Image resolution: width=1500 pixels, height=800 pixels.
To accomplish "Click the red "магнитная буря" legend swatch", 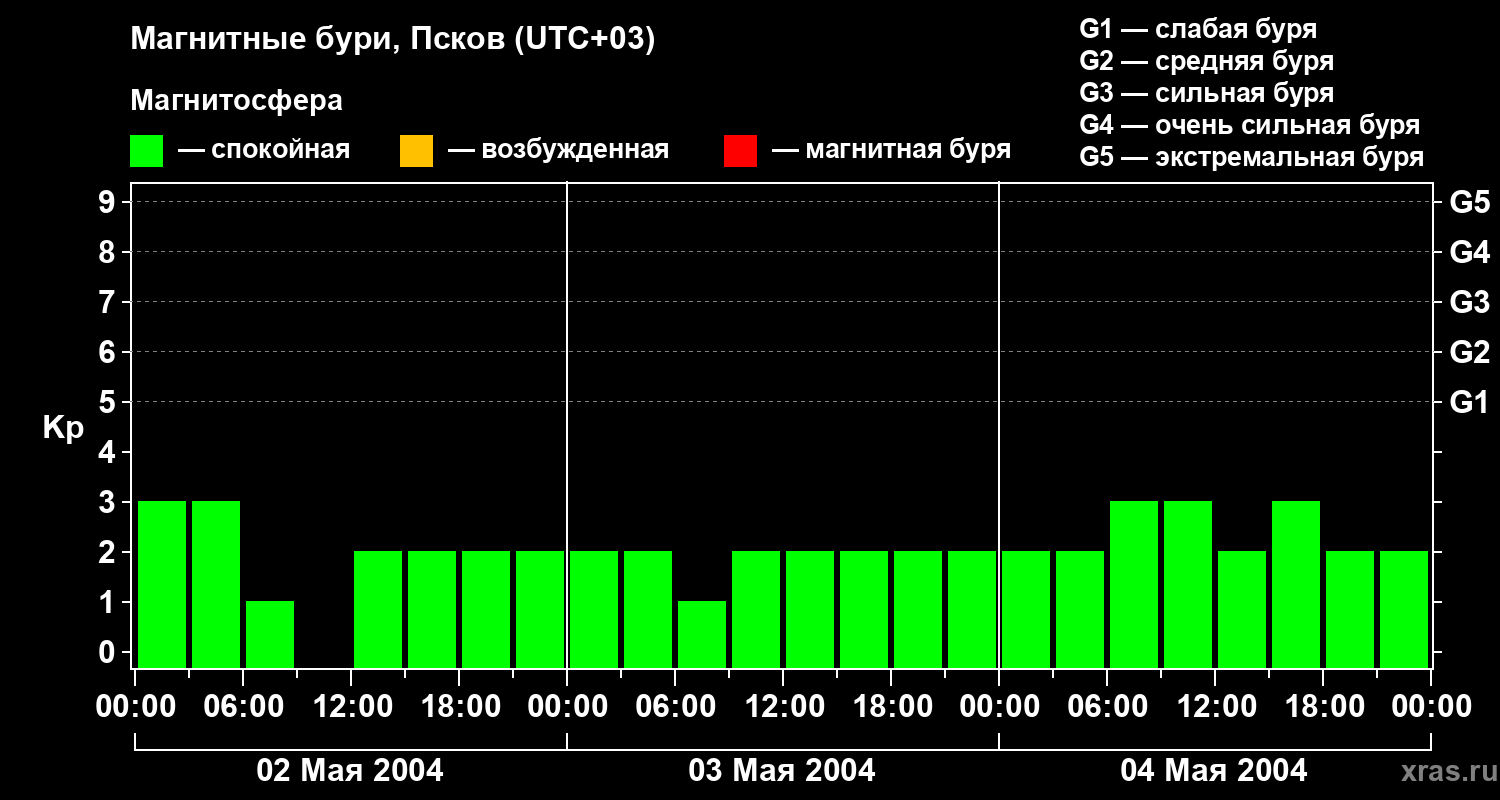I will (x=740, y=151).
